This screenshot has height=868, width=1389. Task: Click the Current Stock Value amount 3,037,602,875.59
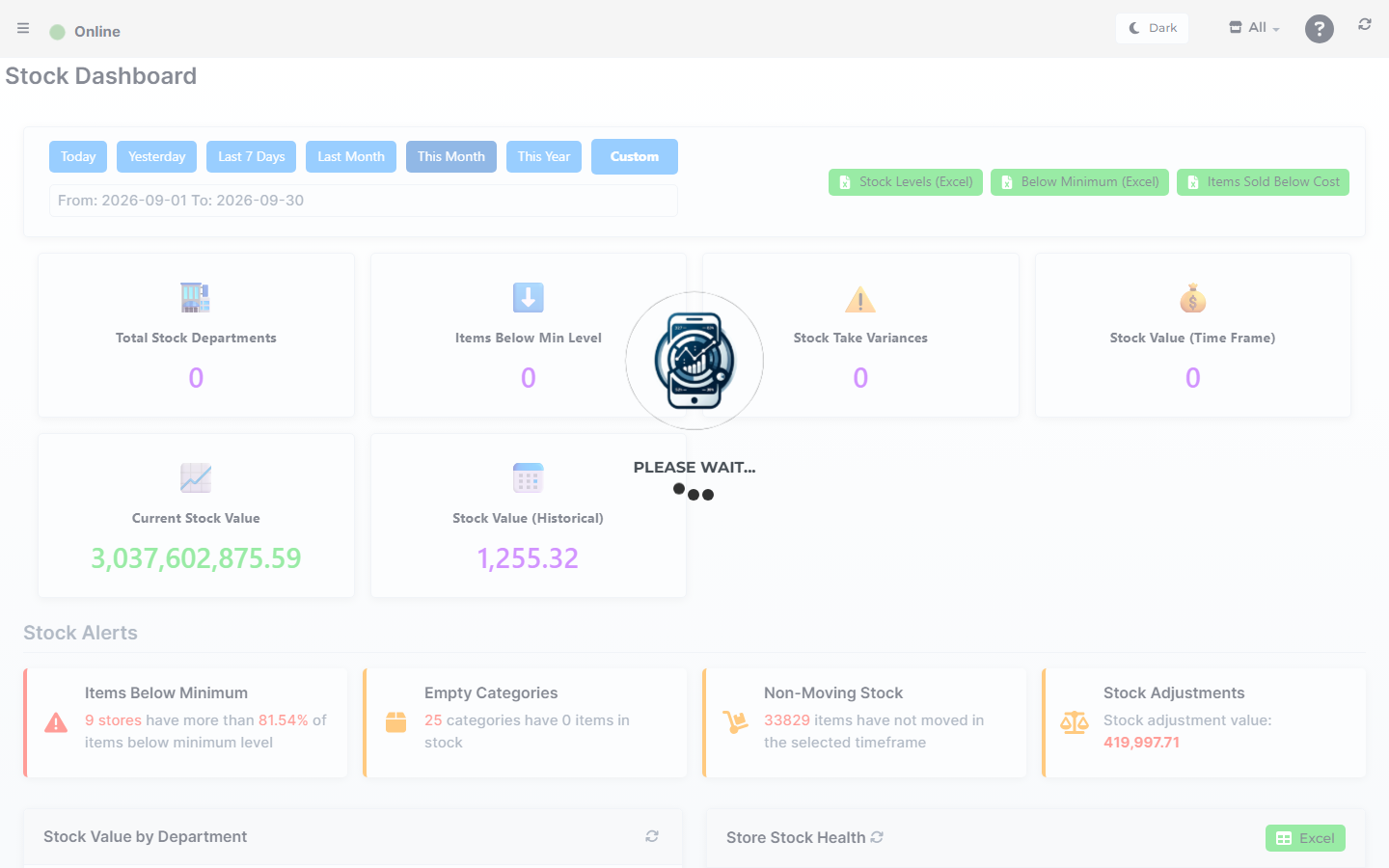tap(196, 558)
